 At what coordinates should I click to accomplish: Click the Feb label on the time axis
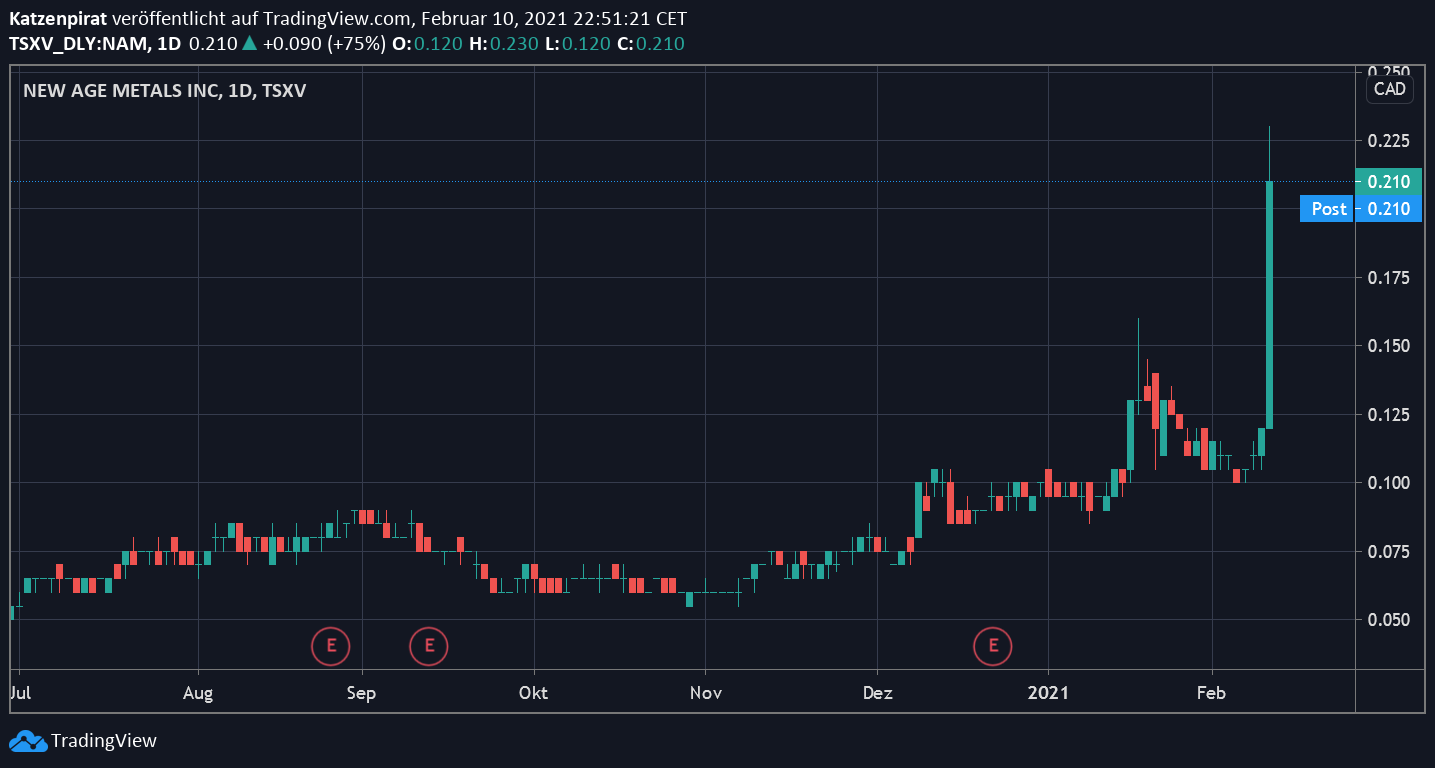pyautogui.click(x=1211, y=692)
